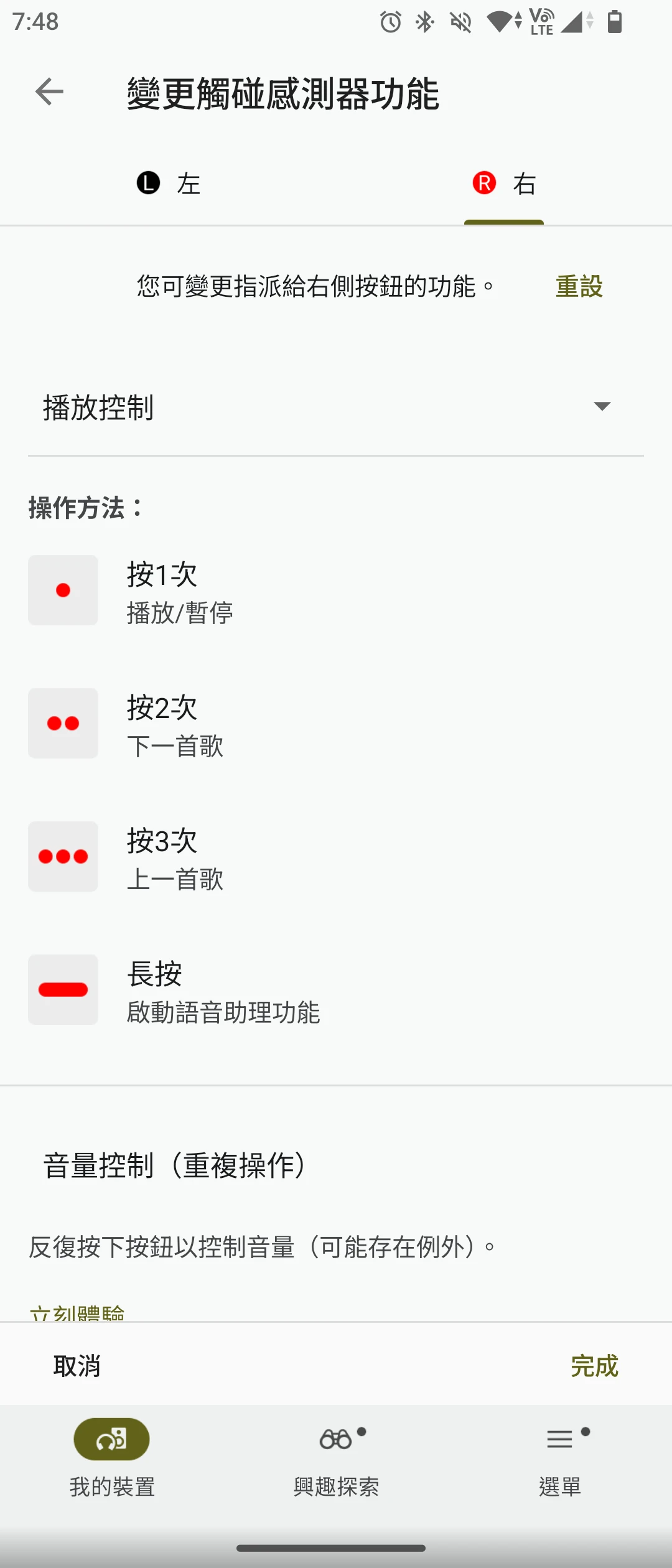Tap the back arrow icon
672x1568 pixels.
[49, 92]
